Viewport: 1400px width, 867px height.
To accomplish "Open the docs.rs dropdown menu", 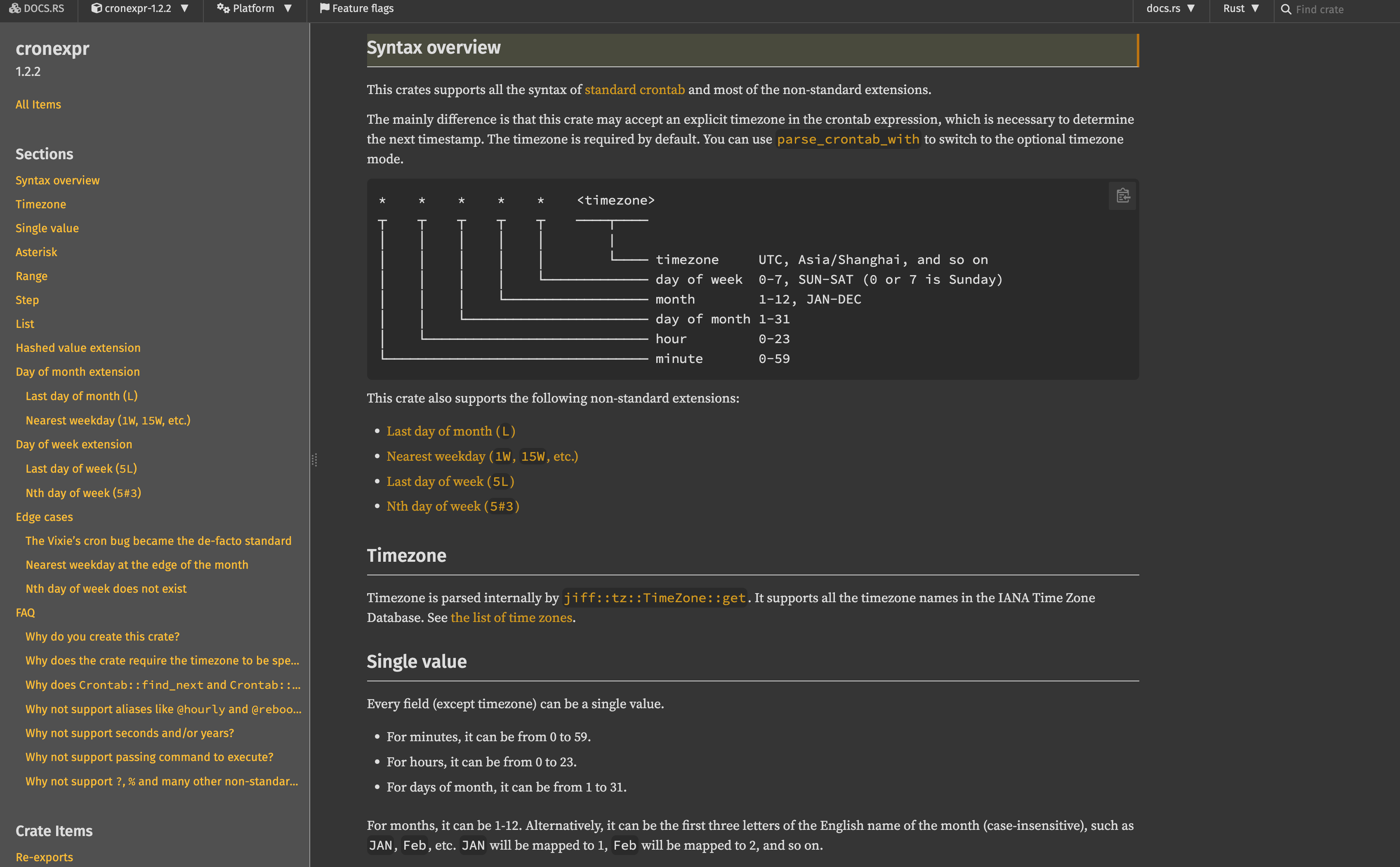I will pos(1170,8).
